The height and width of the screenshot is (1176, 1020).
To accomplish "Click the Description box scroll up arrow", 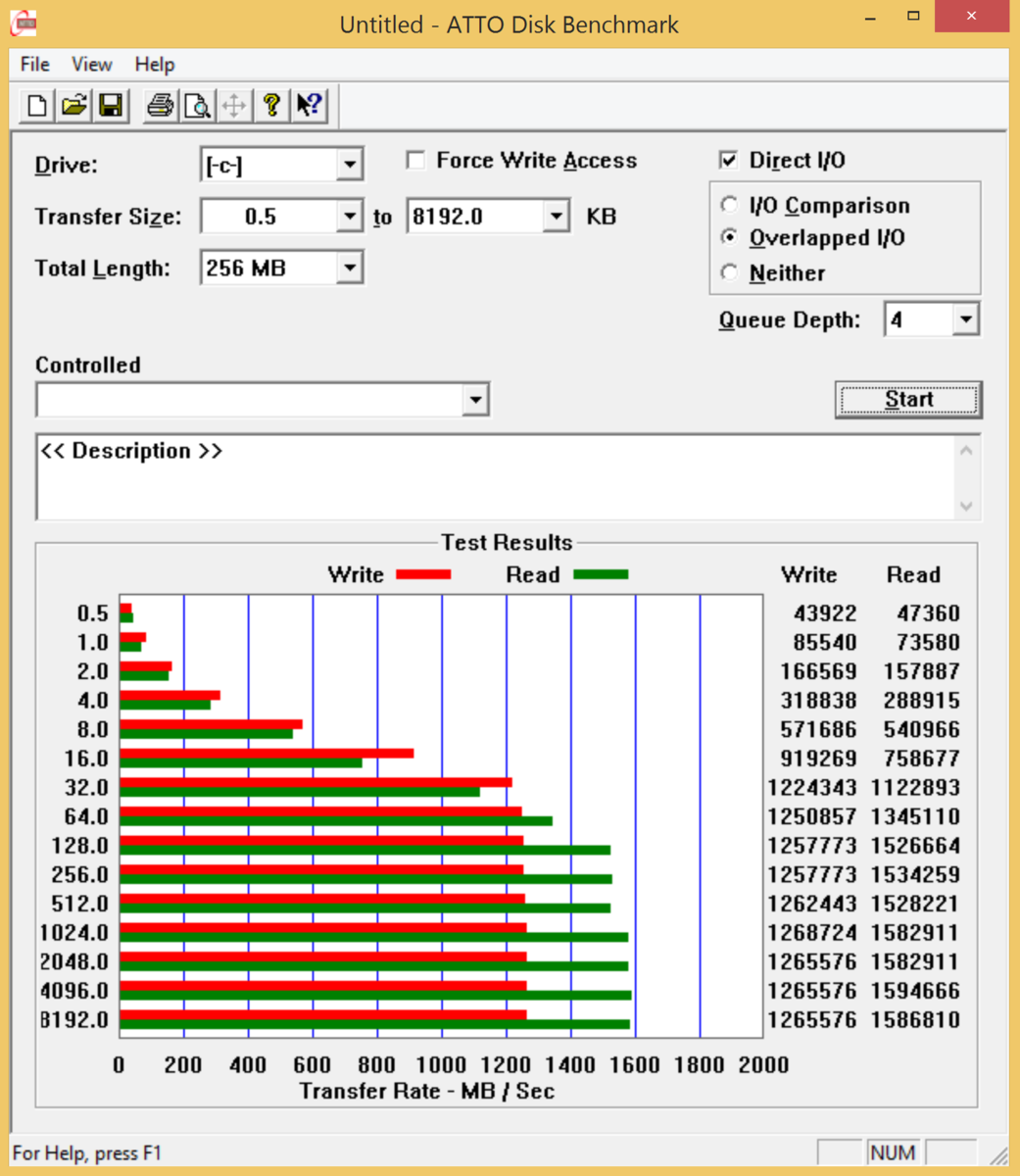I will pyautogui.click(x=967, y=450).
